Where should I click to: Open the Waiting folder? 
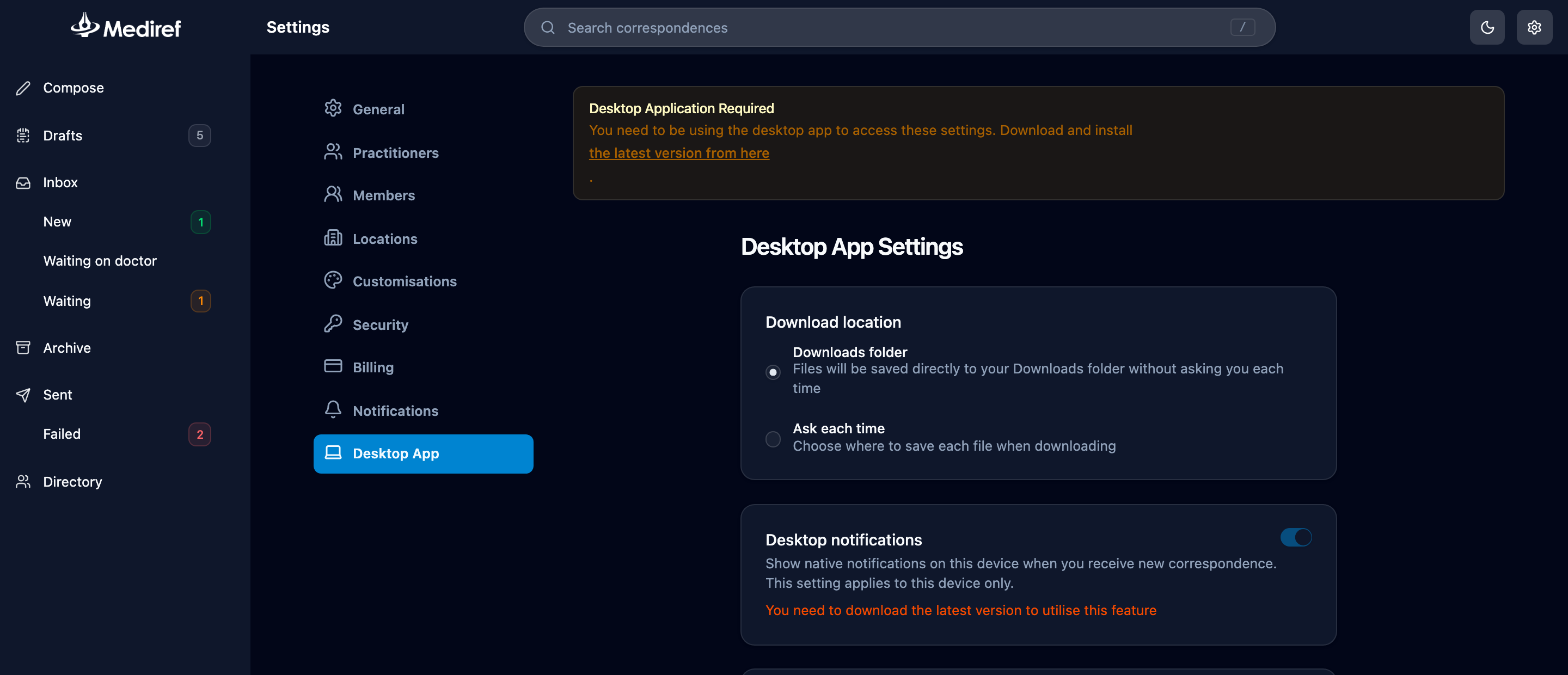click(67, 300)
